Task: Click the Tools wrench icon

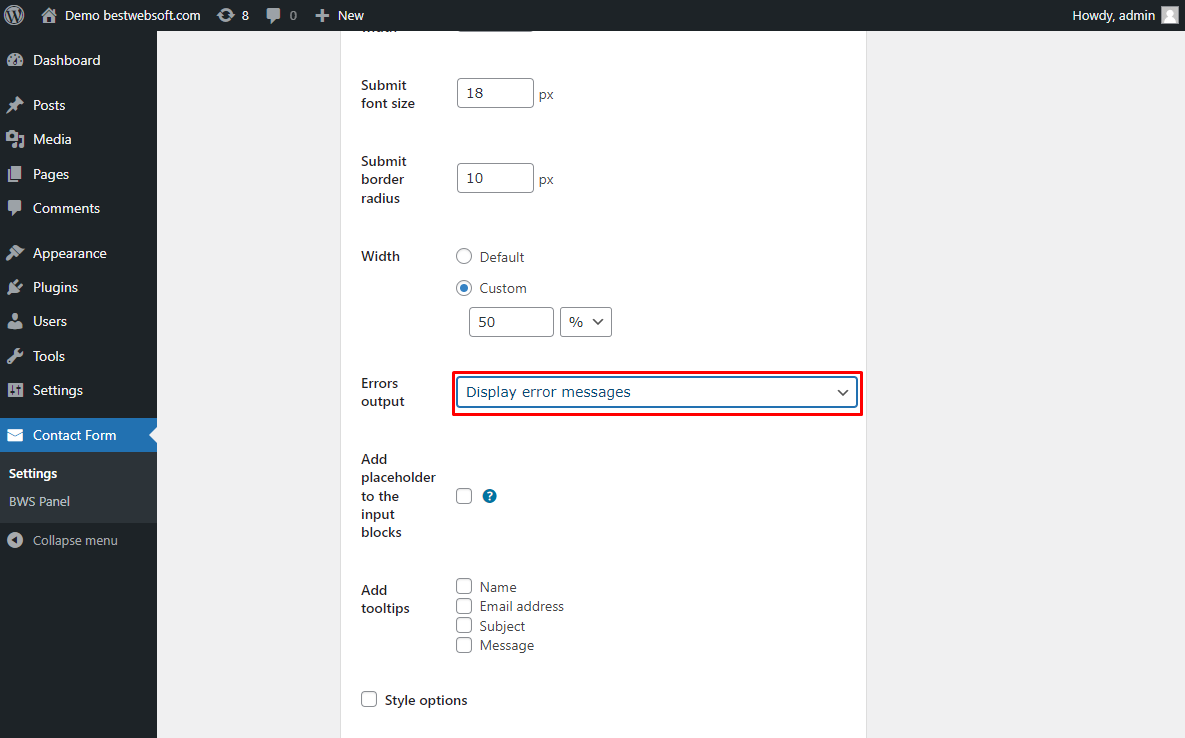Action: (x=15, y=356)
